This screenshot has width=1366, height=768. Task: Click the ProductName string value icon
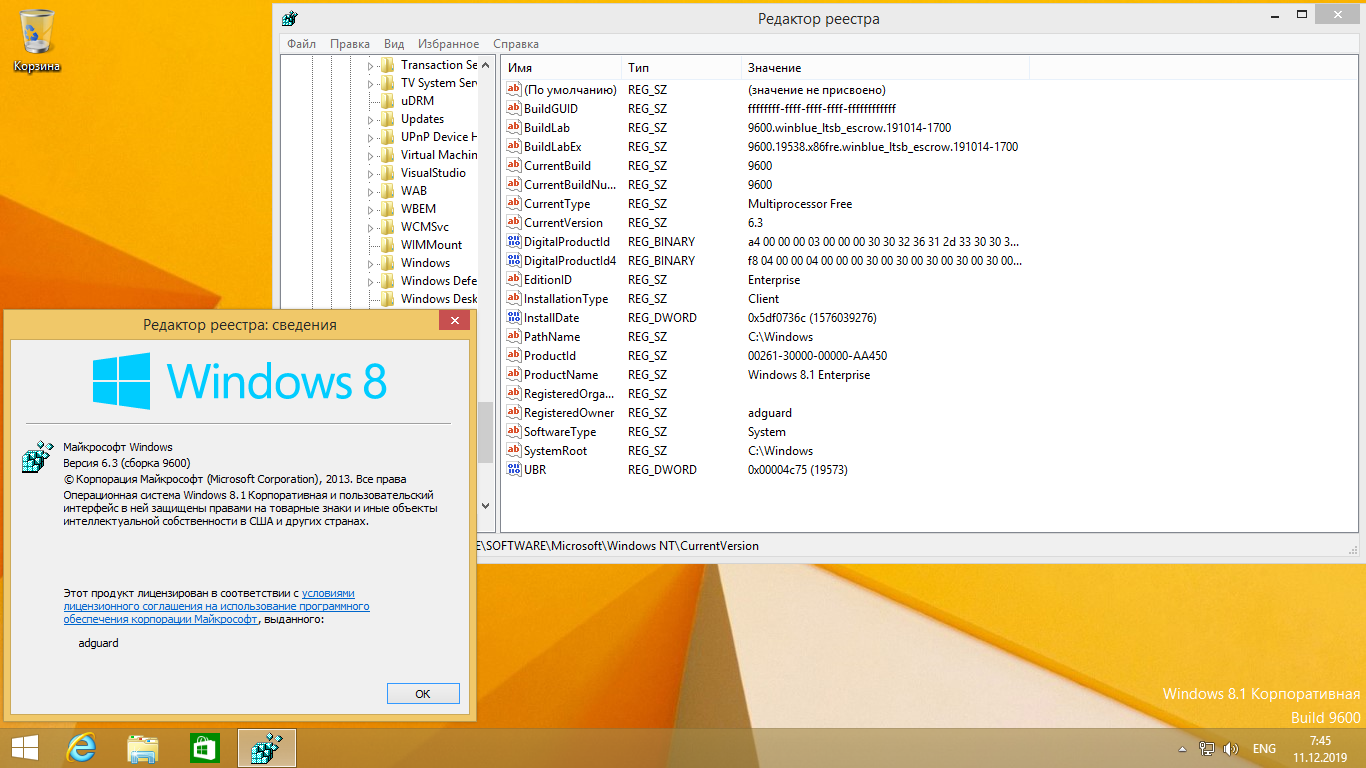pos(514,374)
